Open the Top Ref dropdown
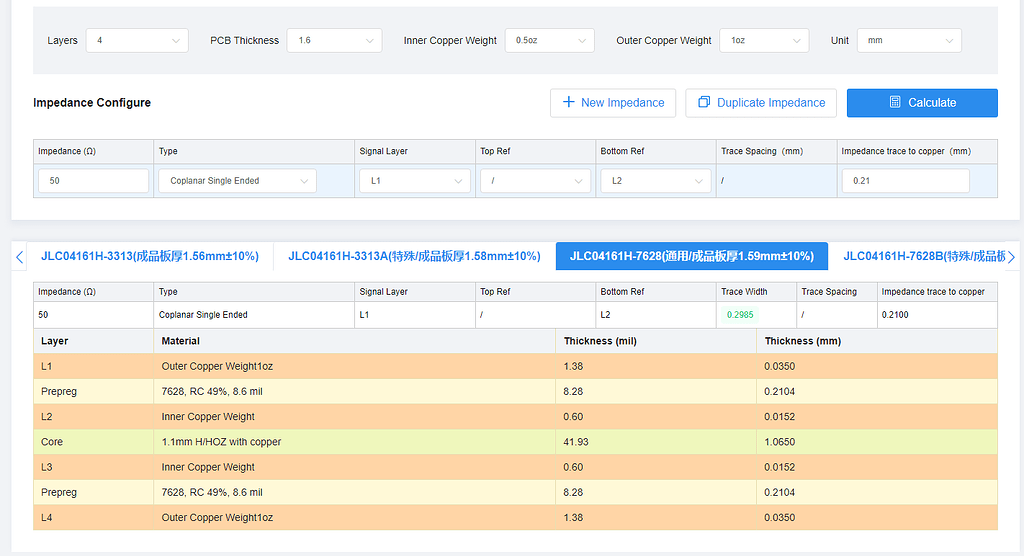Viewport: 1024px width, 556px height. pyautogui.click(x=535, y=181)
